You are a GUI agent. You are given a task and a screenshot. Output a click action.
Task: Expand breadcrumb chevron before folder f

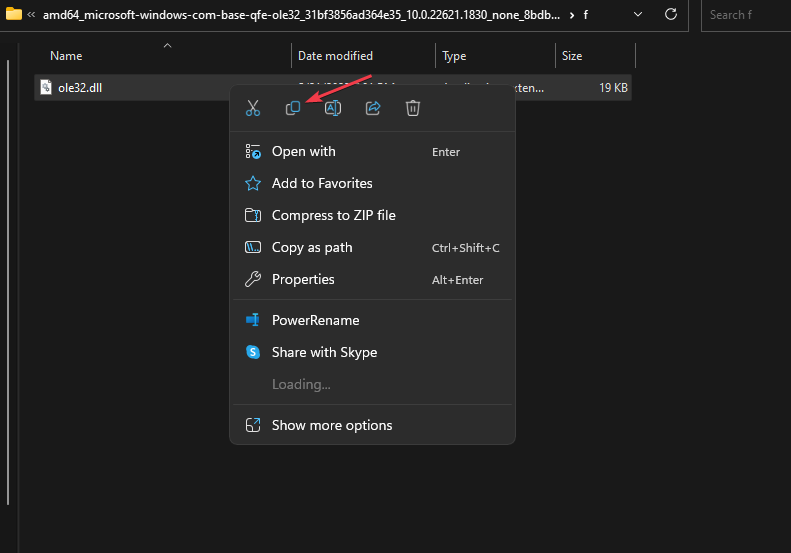coord(571,15)
